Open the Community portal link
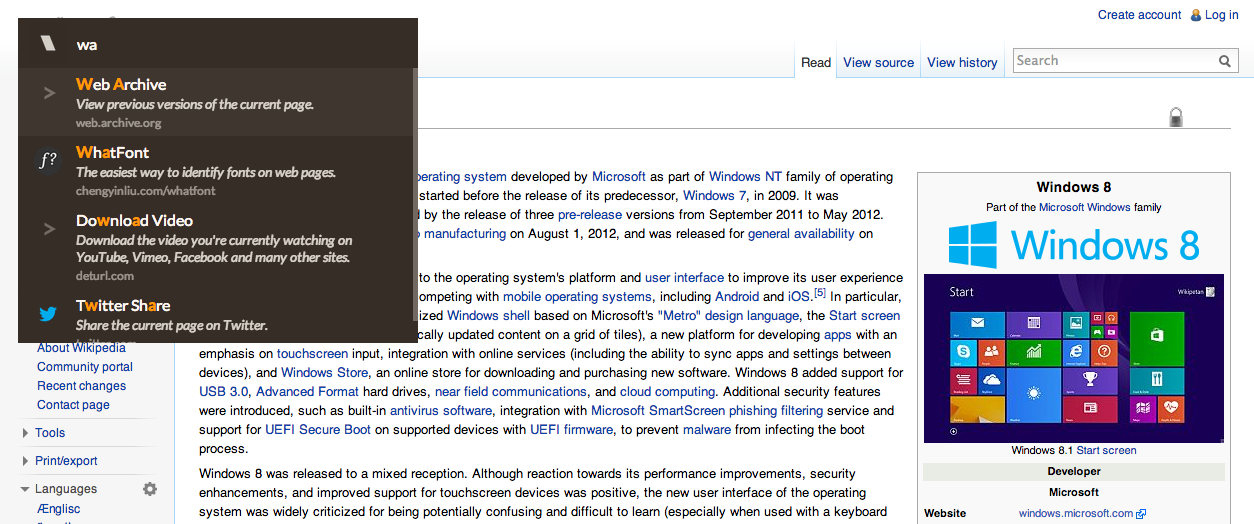 (x=85, y=367)
